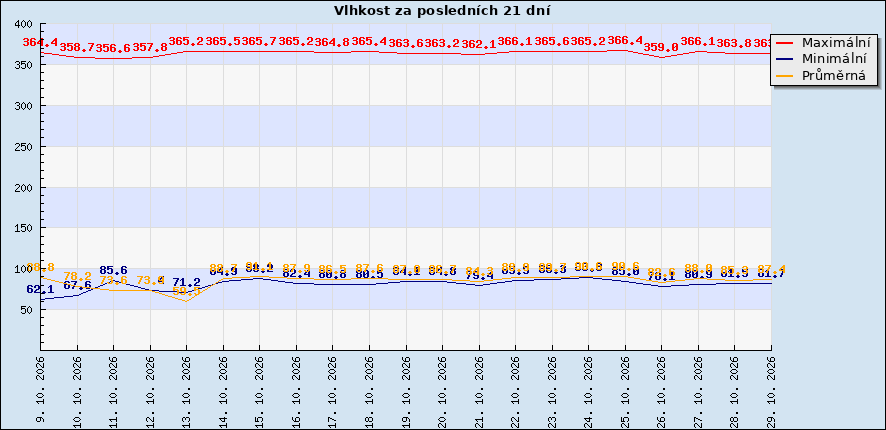Click the x-axis date label '13. 10. 2026'

[x=186, y=391]
